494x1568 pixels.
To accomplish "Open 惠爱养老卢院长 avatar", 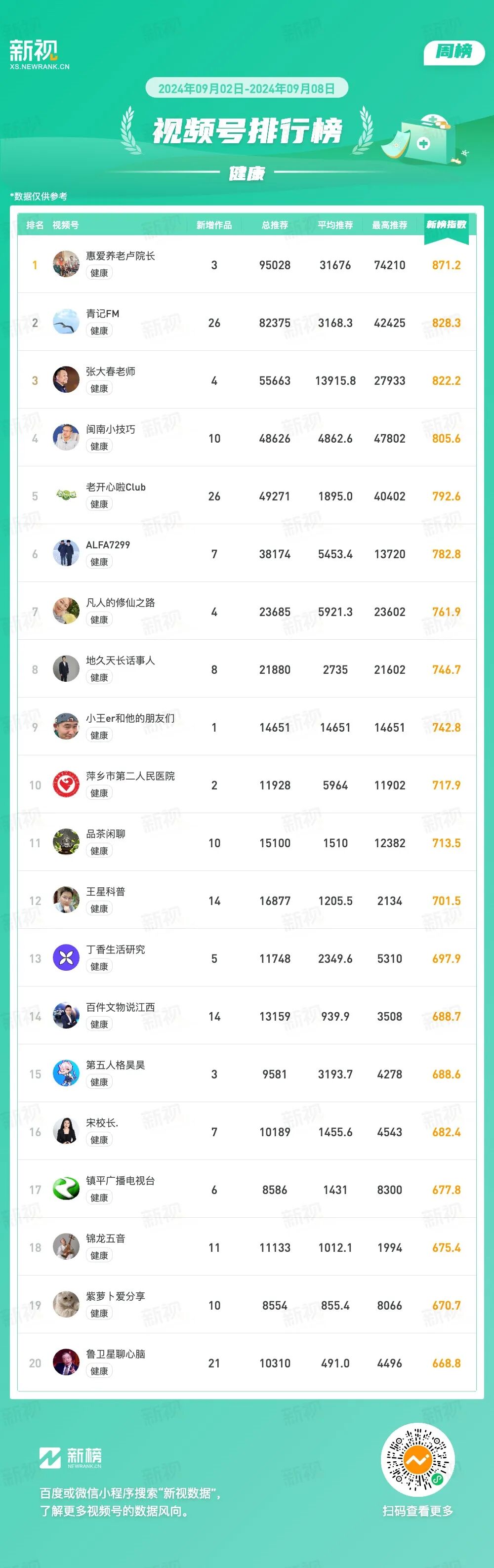I will click(66, 264).
